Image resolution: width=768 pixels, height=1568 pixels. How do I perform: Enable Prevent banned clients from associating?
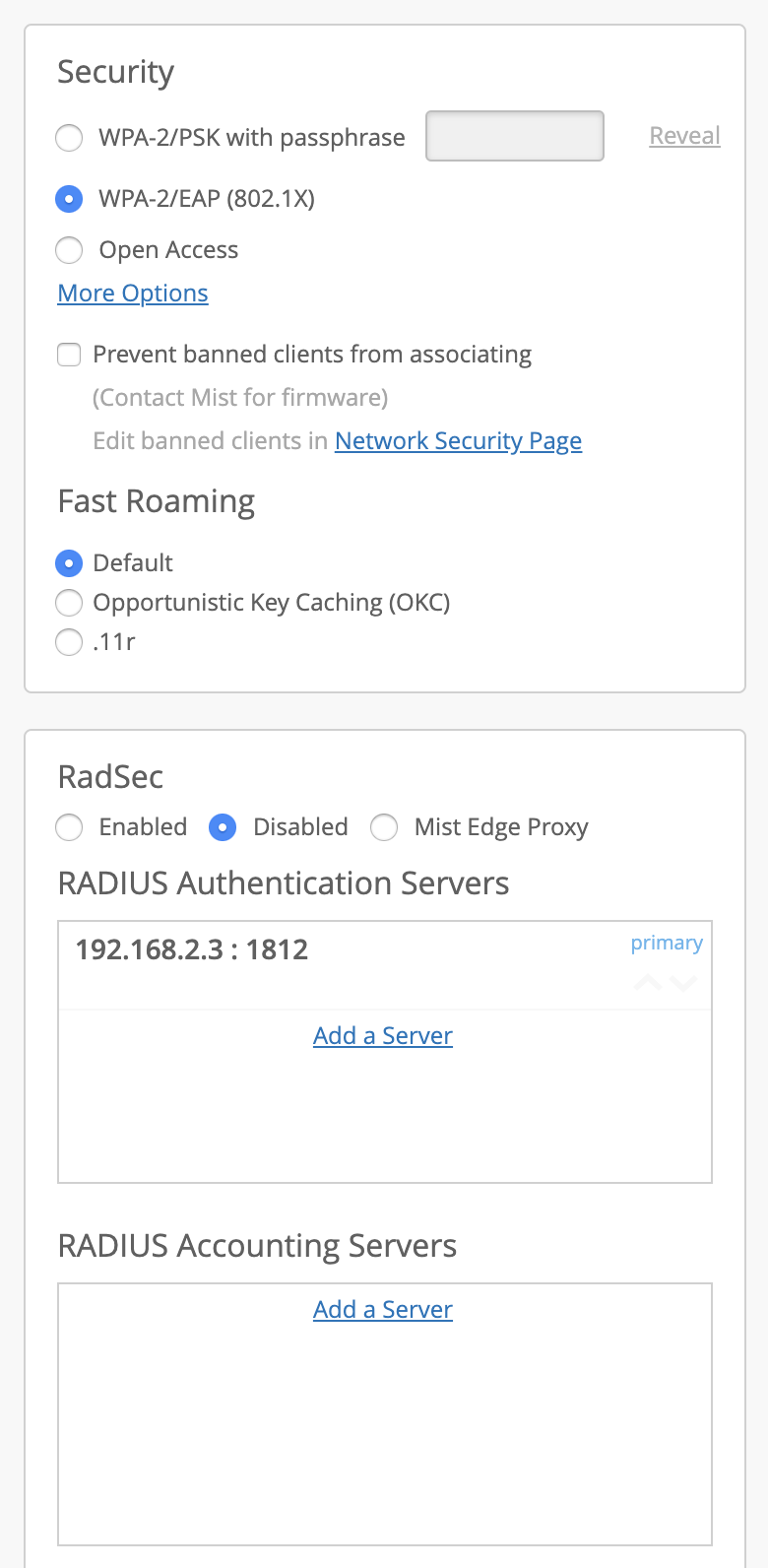click(x=69, y=355)
